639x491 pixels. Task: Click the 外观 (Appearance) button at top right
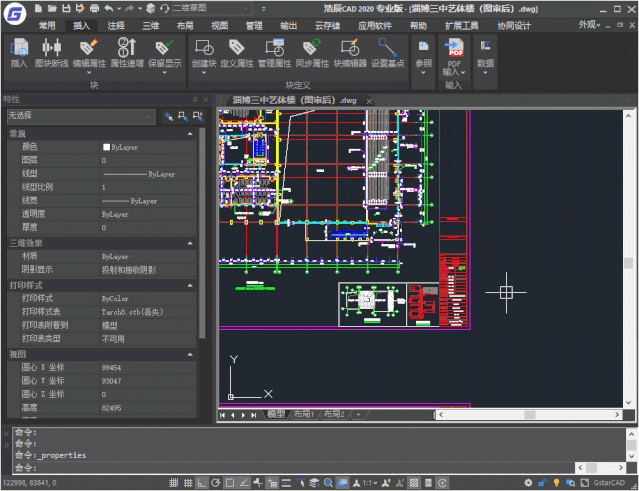pos(589,25)
